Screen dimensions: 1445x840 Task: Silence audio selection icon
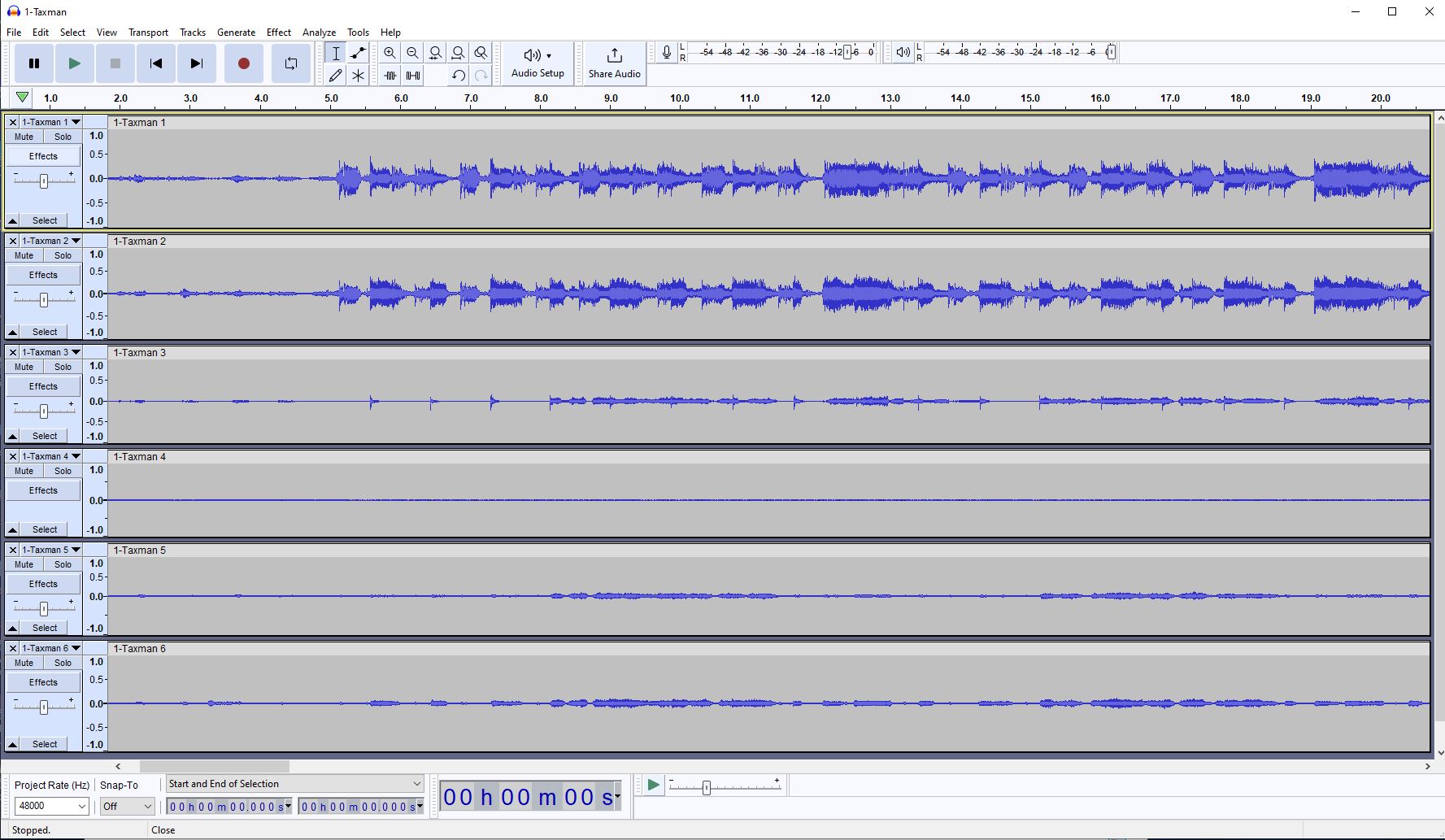[x=413, y=76]
